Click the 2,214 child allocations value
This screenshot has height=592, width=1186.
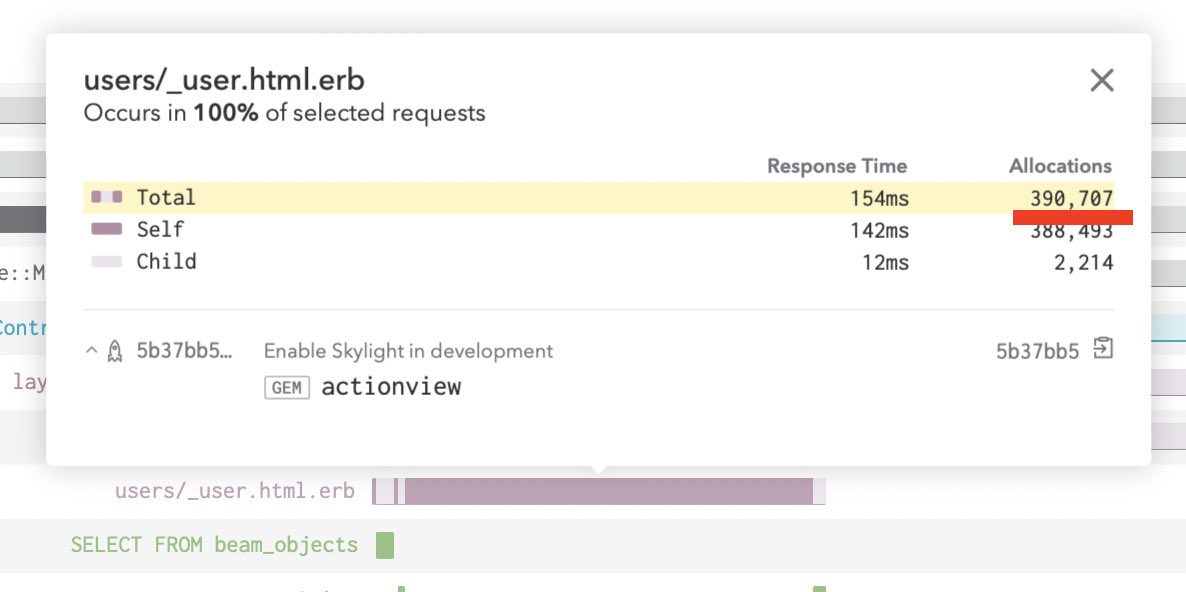[x=1084, y=263]
